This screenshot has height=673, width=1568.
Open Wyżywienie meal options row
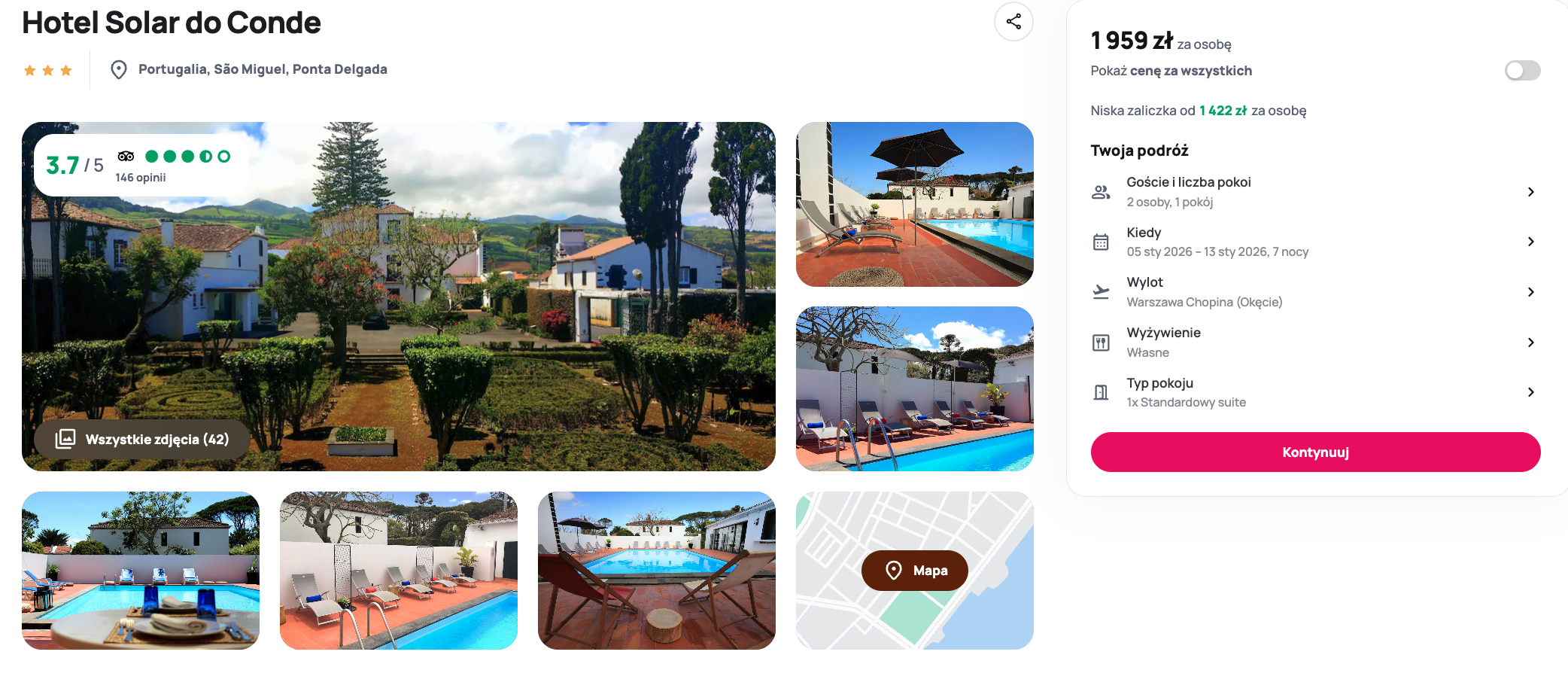1315,343
